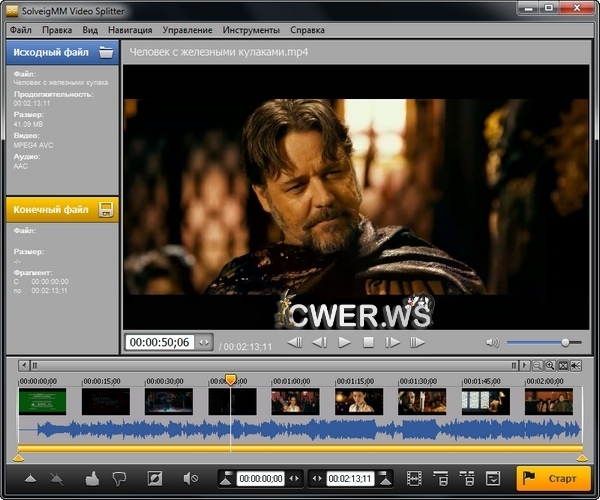
Task: Click the Play button under the video
Action: (x=344, y=342)
